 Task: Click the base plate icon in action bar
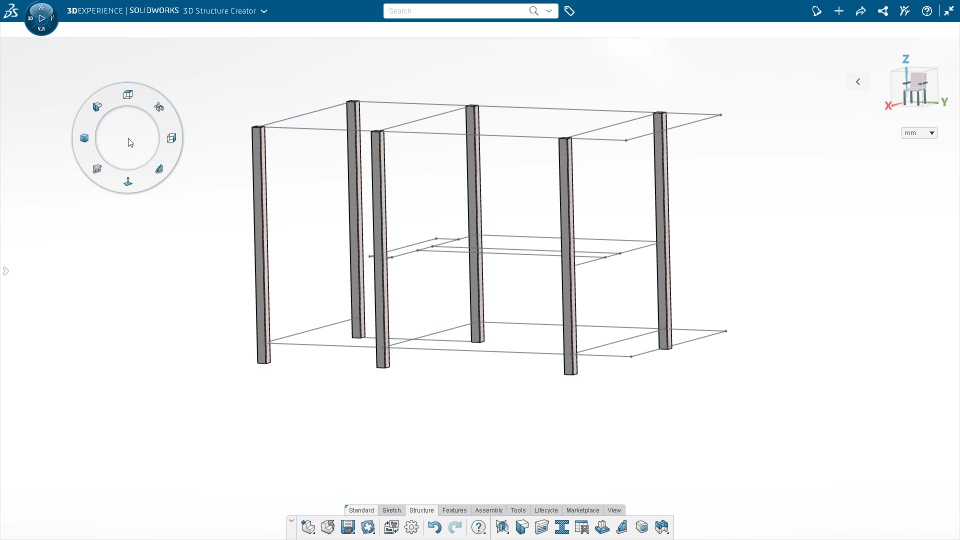602,527
